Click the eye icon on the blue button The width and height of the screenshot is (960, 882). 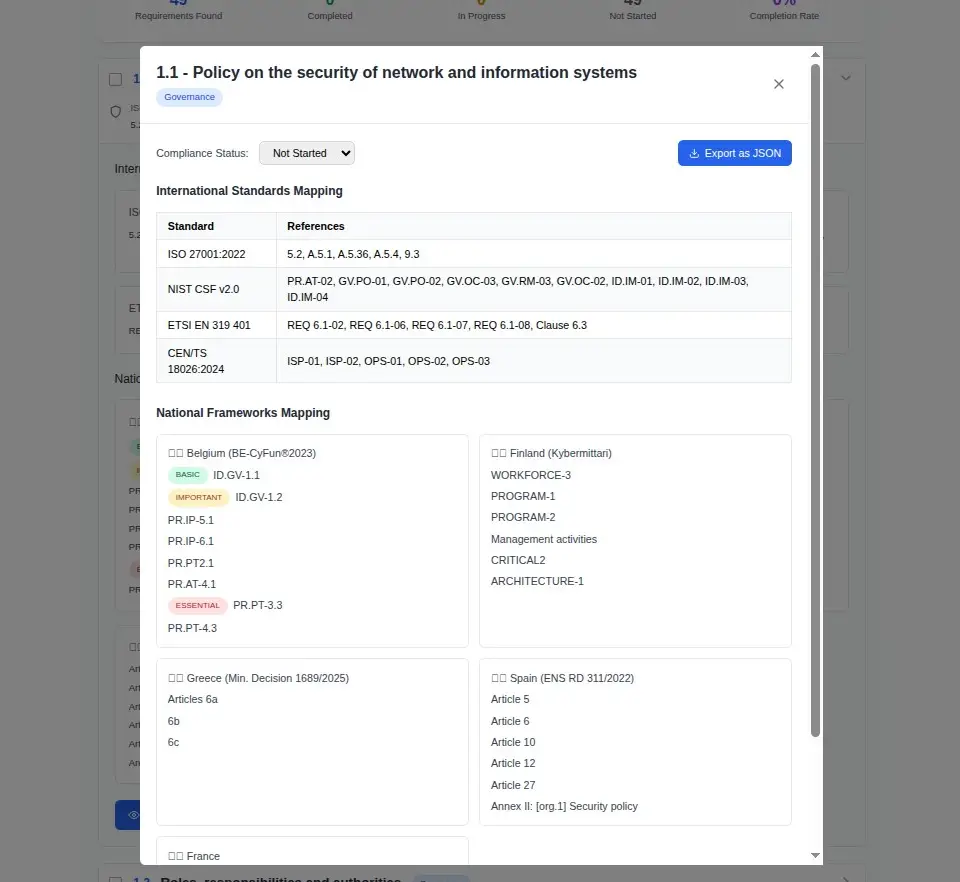tap(133, 815)
